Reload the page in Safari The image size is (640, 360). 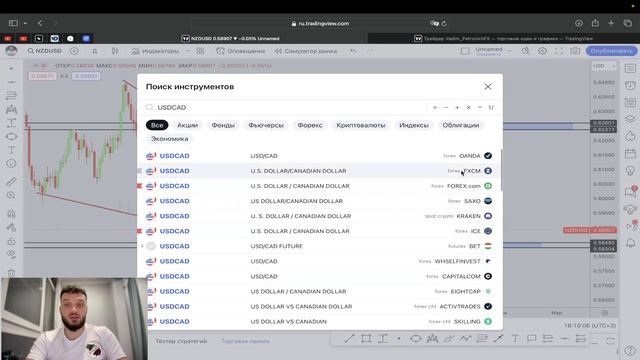point(444,24)
